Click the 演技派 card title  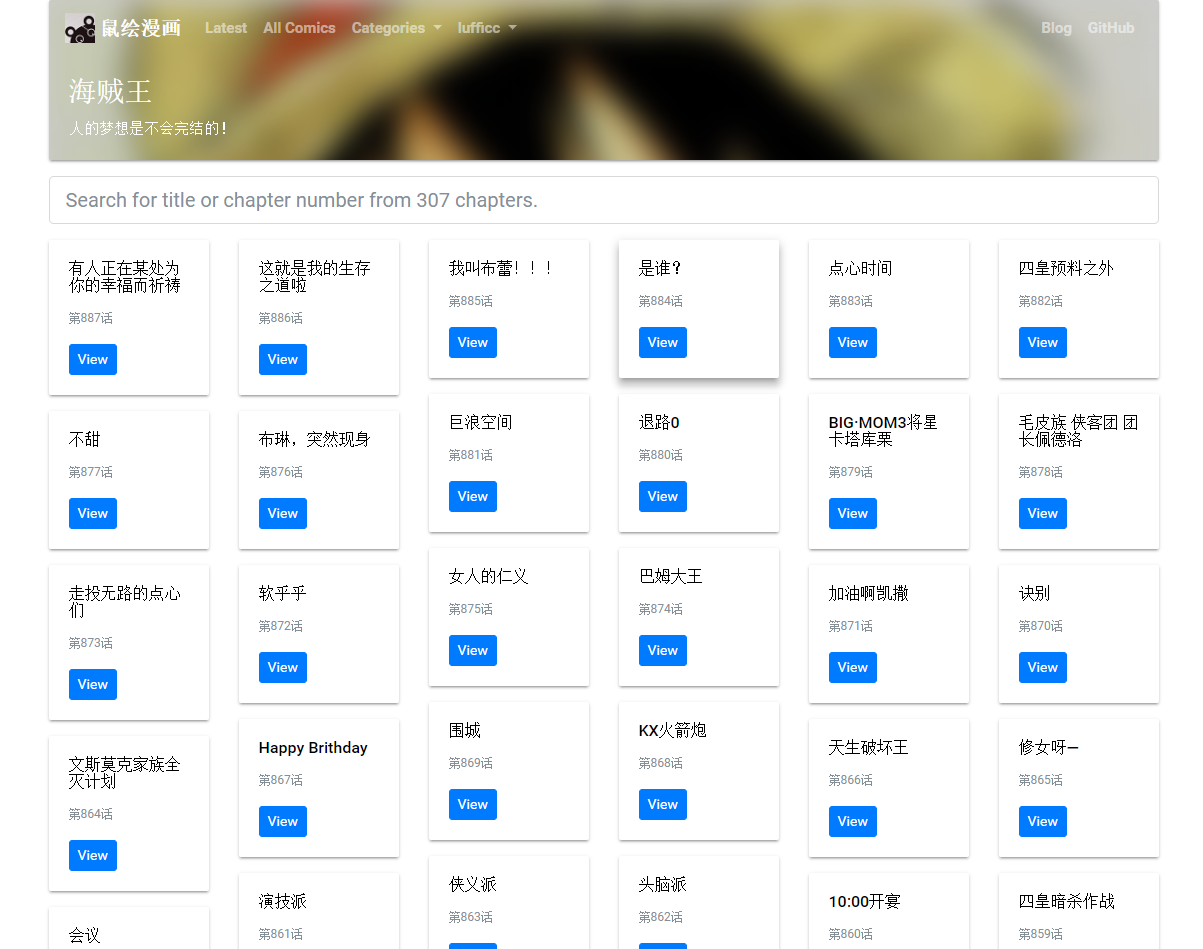click(x=283, y=902)
